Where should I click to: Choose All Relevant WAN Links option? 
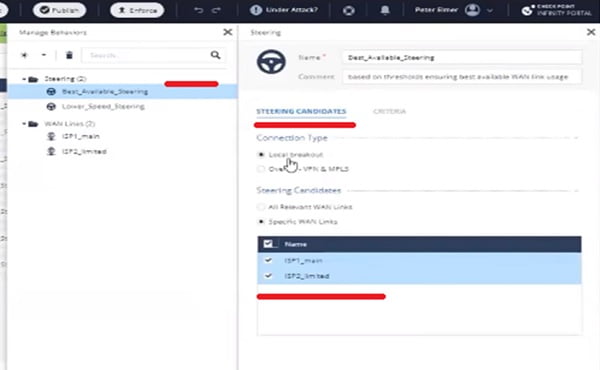click(x=261, y=207)
